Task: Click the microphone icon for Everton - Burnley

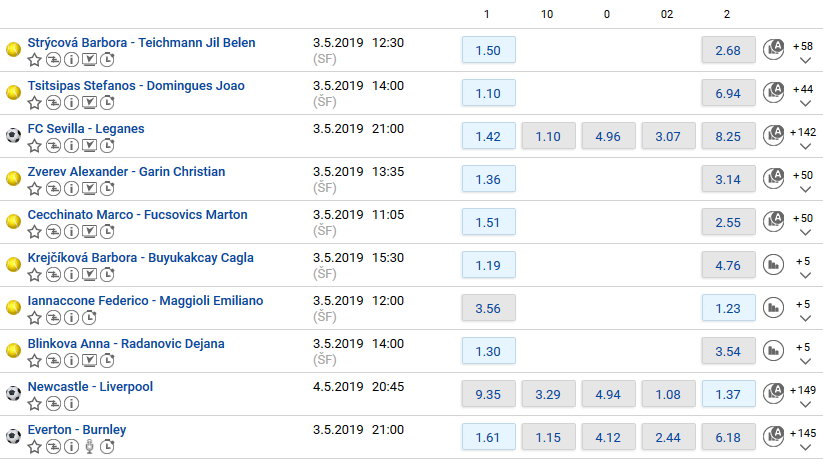Action: (x=90, y=447)
